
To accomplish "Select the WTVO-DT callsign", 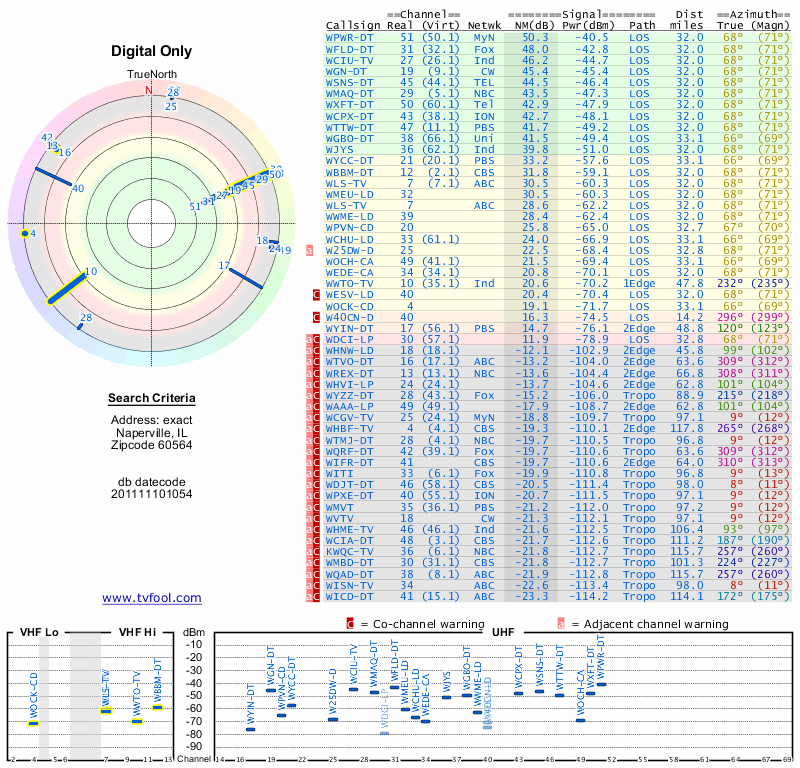I will click(349, 362).
